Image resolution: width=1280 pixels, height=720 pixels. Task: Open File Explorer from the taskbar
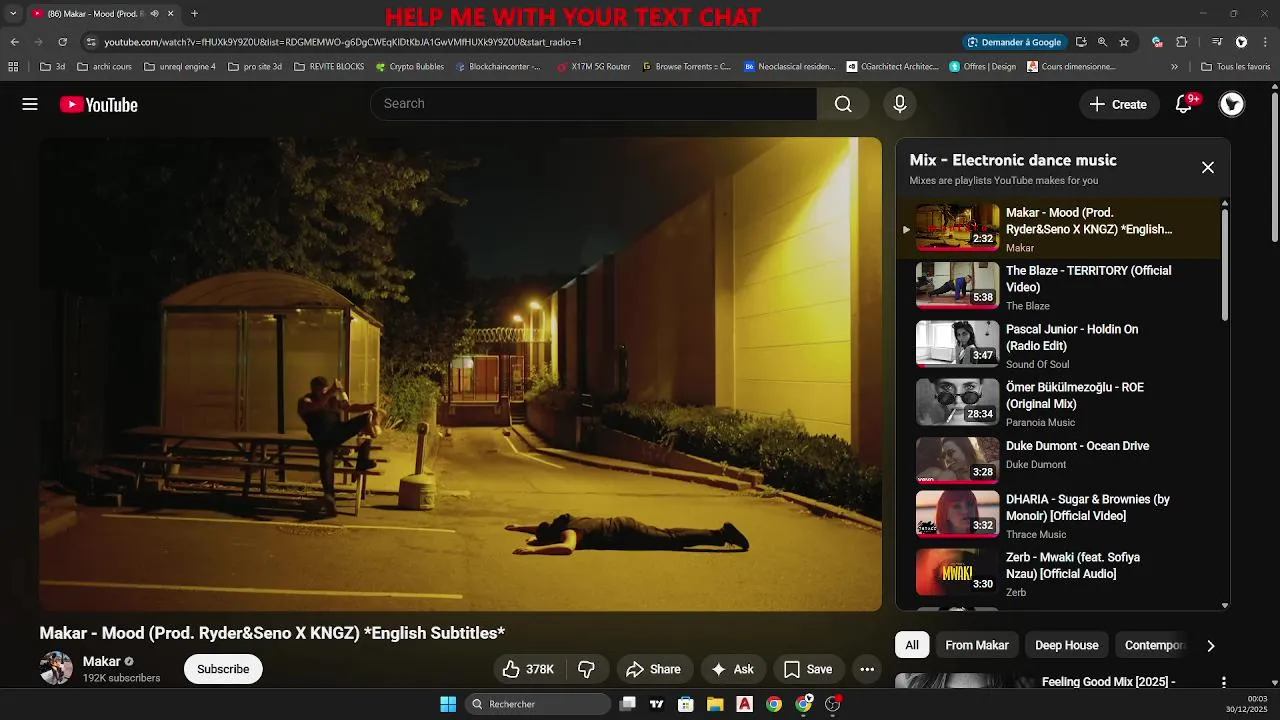coord(715,704)
